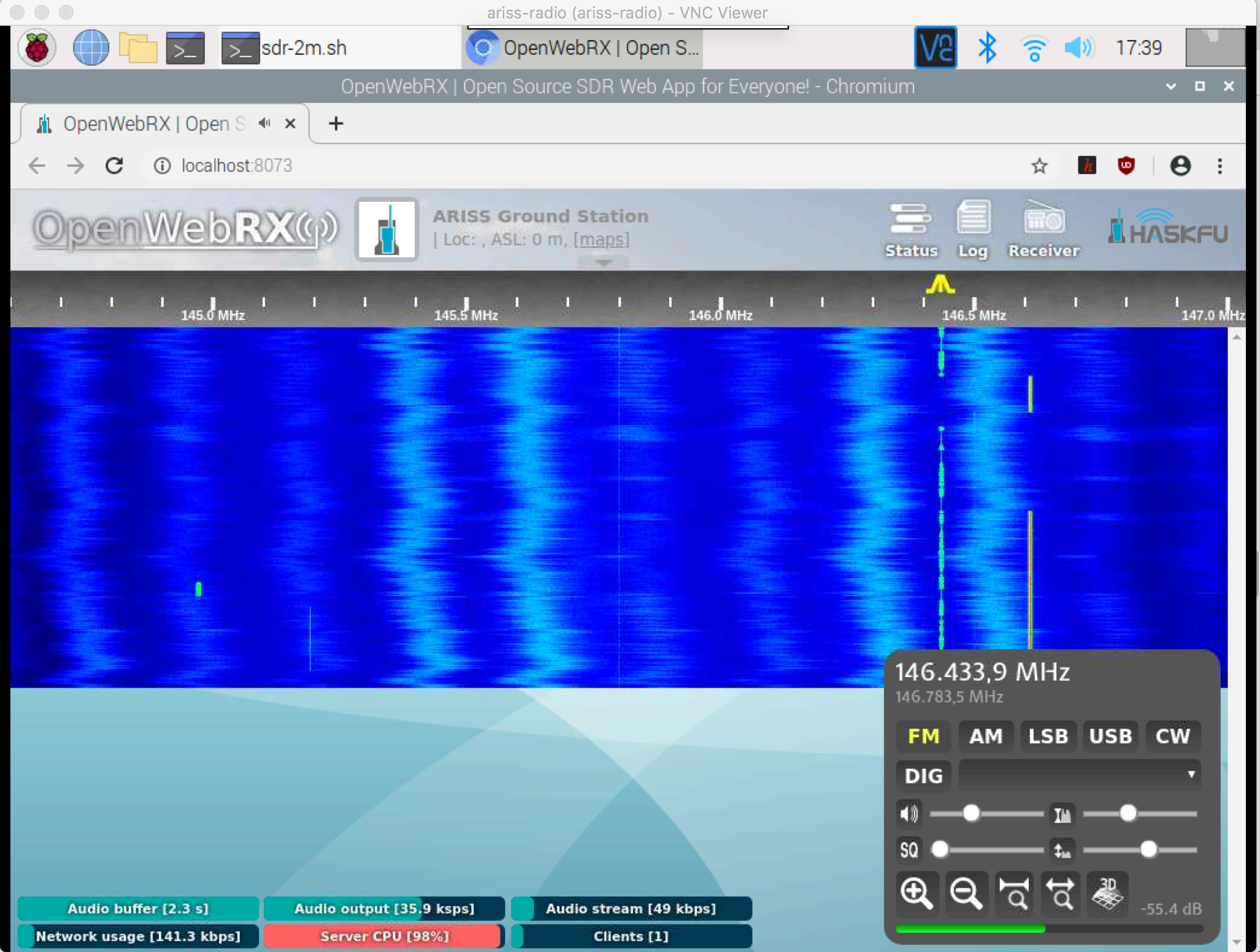
Task: Select USB demodulation mode
Action: pyautogui.click(x=1110, y=735)
